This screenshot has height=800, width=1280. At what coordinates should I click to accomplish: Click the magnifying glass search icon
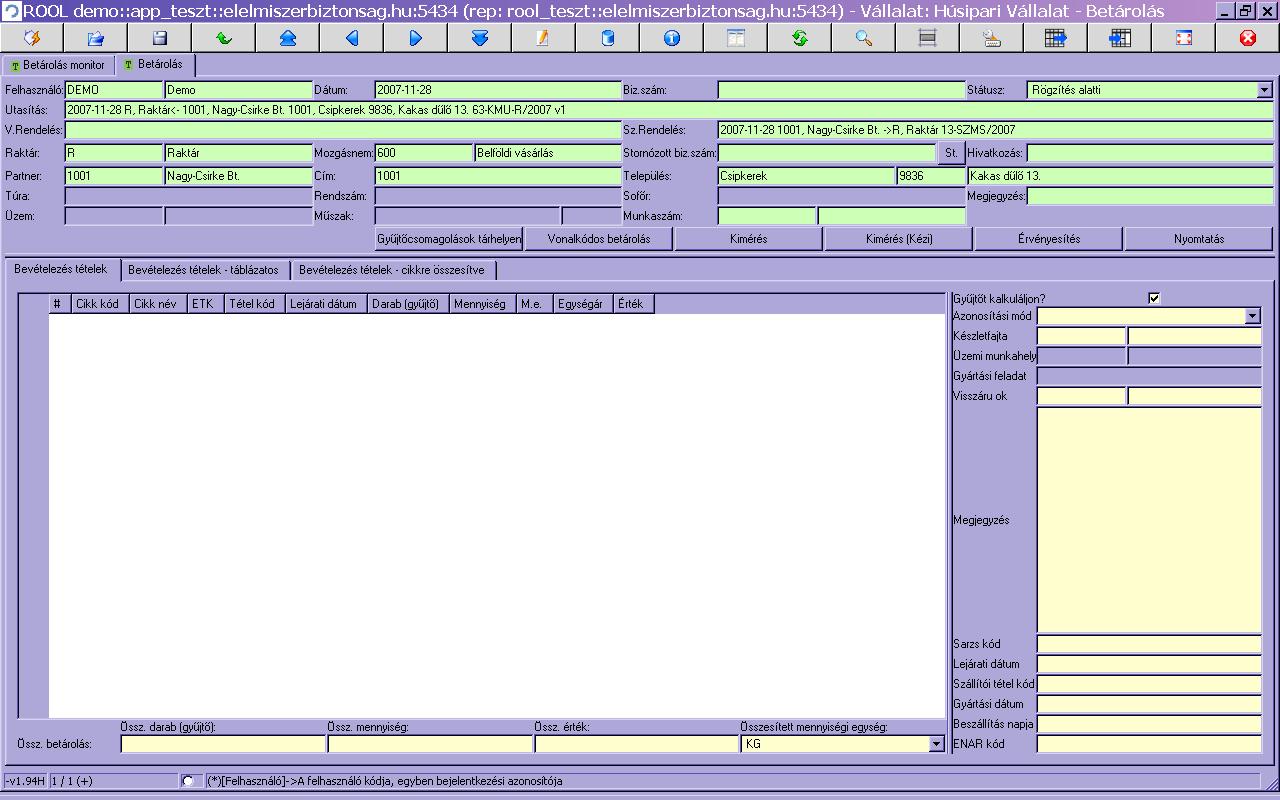click(864, 38)
